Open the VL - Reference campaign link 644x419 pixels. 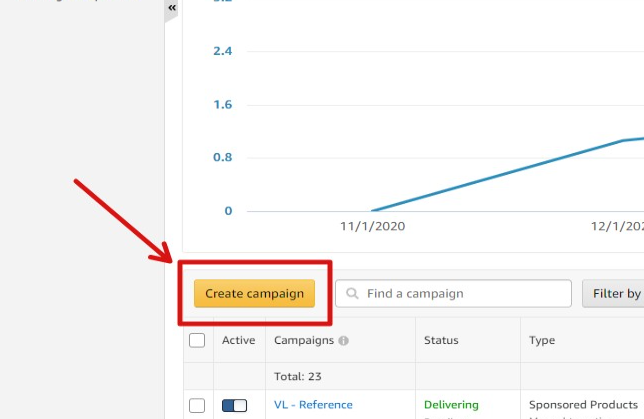313,405
